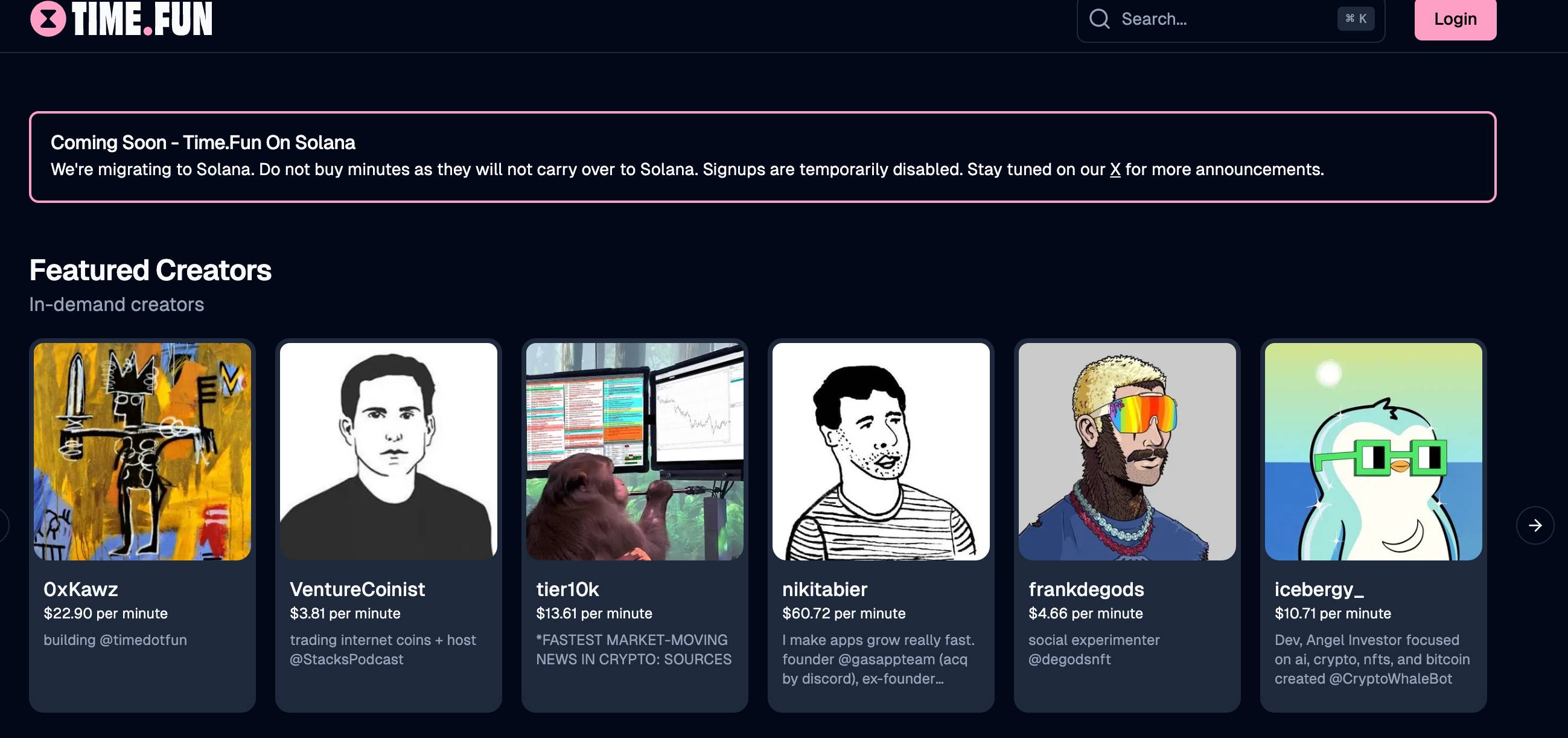Open 0xKawz's painting avatar
1568x738 pixels.
coord(142,451)
